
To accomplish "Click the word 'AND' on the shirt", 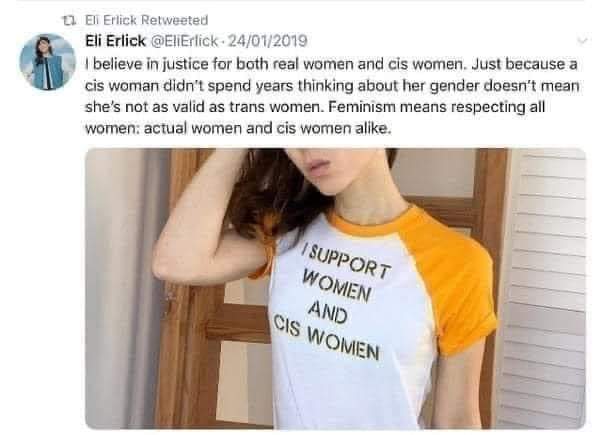I will tap(327, 312).
